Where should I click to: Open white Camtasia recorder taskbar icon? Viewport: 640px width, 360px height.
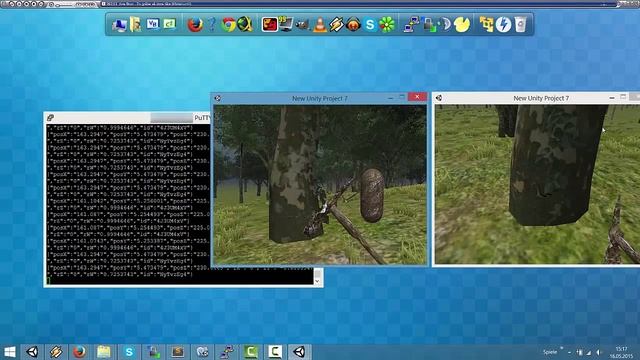coord(275,352)
